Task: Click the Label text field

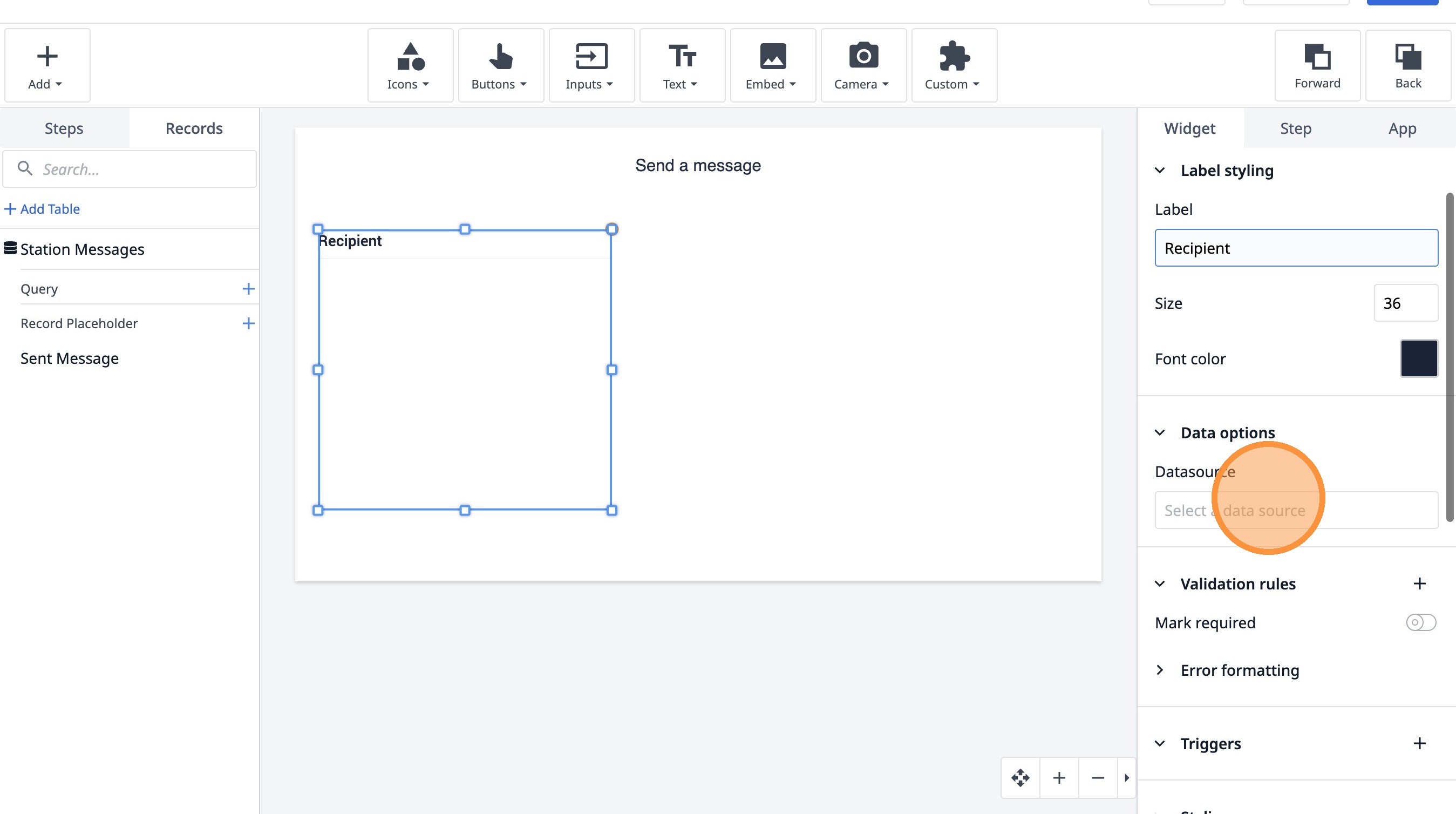Action: tap(1296, 248)
